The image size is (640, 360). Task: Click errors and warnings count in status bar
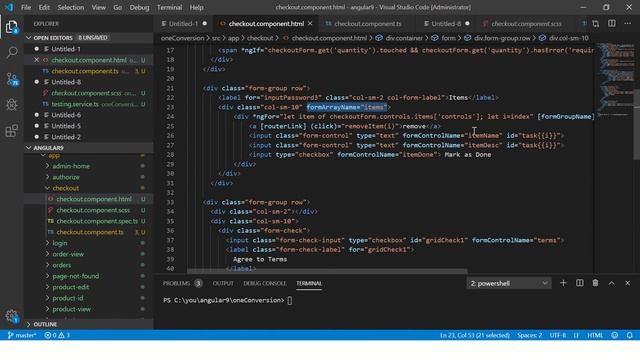click(57, 335)
